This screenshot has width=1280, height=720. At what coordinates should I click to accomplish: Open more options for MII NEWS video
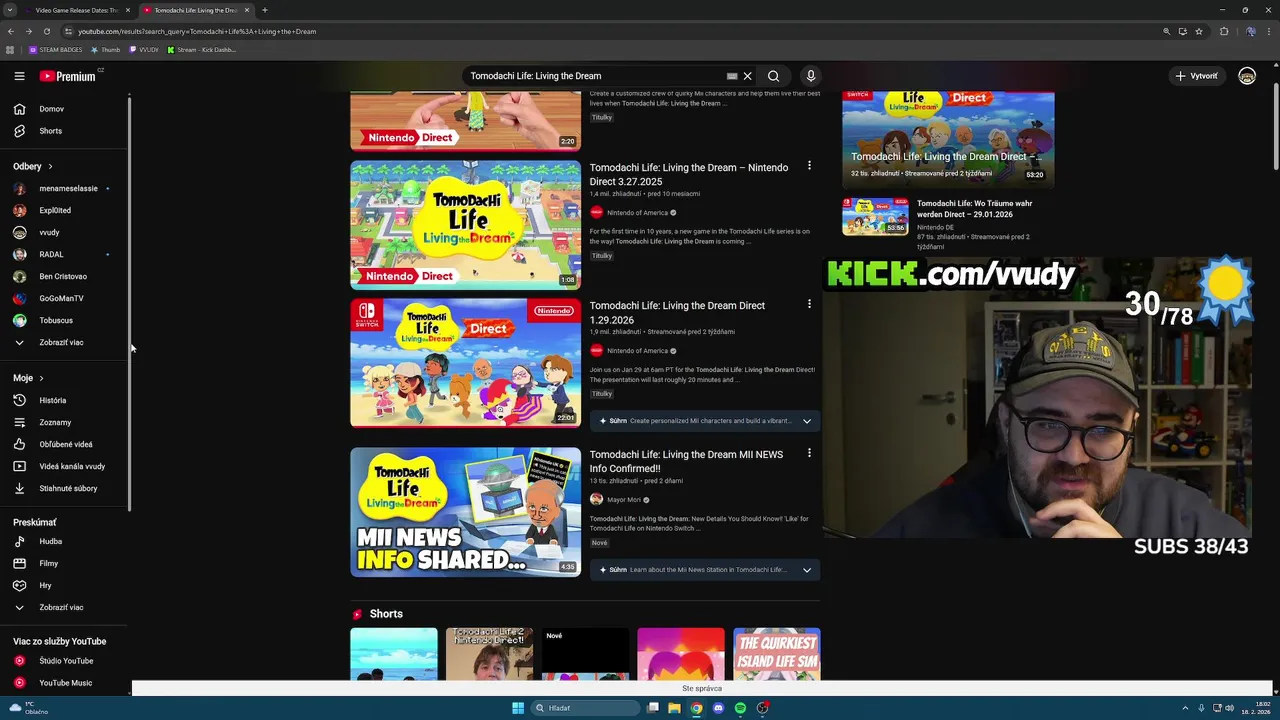809,453
